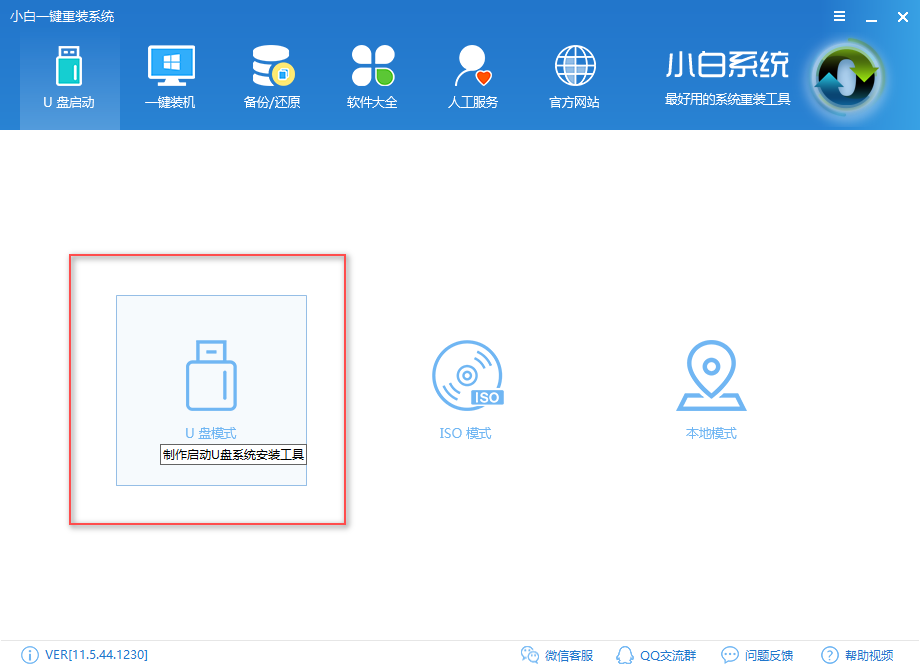Screen dimensions: 920x670
Task: Select the 本地模式 local mode option
Action: point(711,390)
